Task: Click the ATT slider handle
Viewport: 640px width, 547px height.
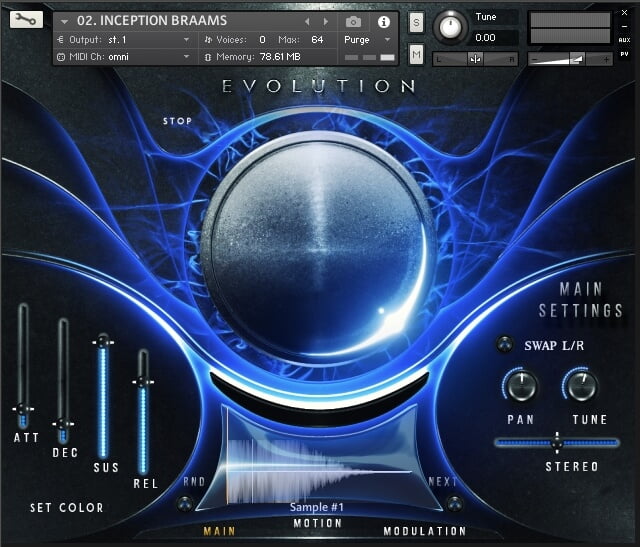Action: click(x=23, y=409)
